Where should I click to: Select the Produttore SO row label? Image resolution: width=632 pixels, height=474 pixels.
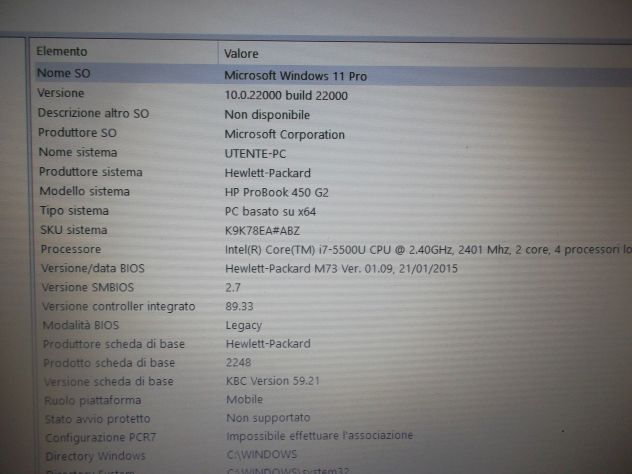(x=77, y=133)
